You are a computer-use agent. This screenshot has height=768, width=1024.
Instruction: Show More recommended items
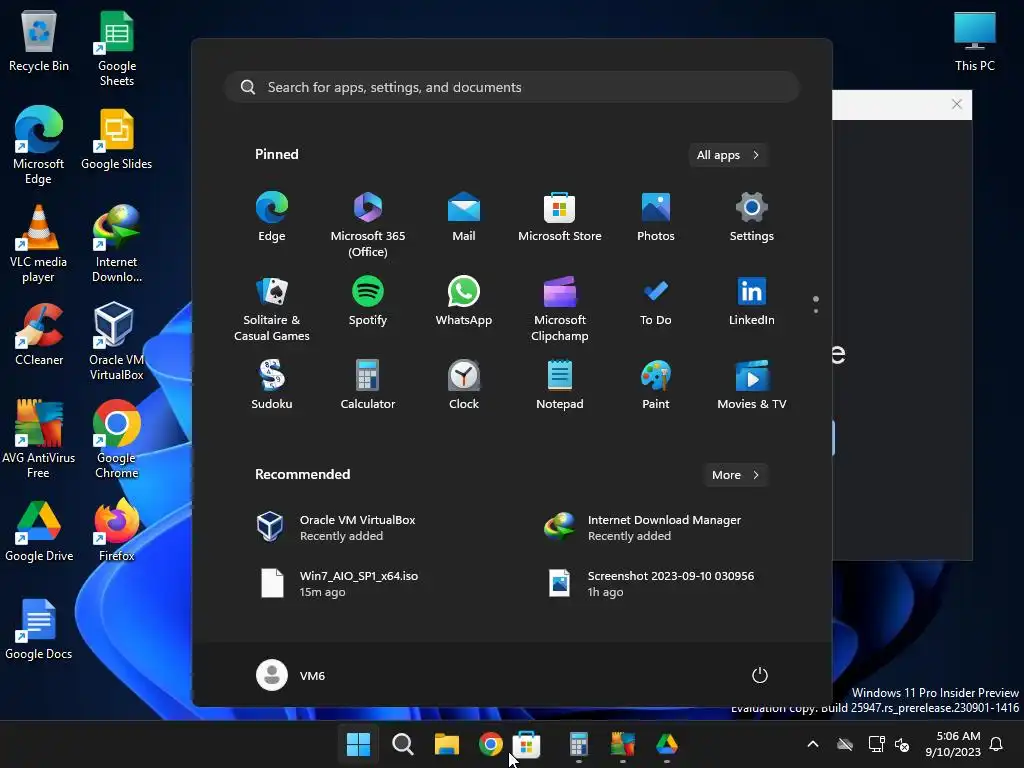coord(735,475)
